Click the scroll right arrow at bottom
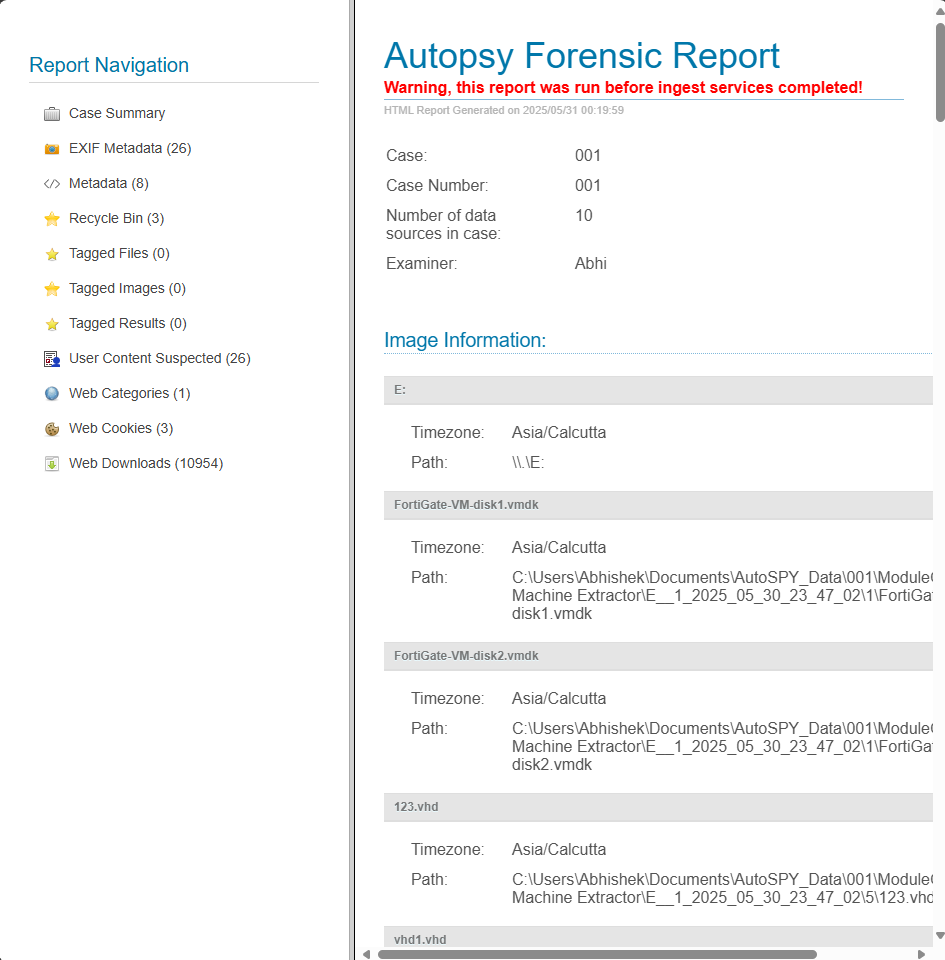Viewport: 945px width, 960px height. (922, 954)
